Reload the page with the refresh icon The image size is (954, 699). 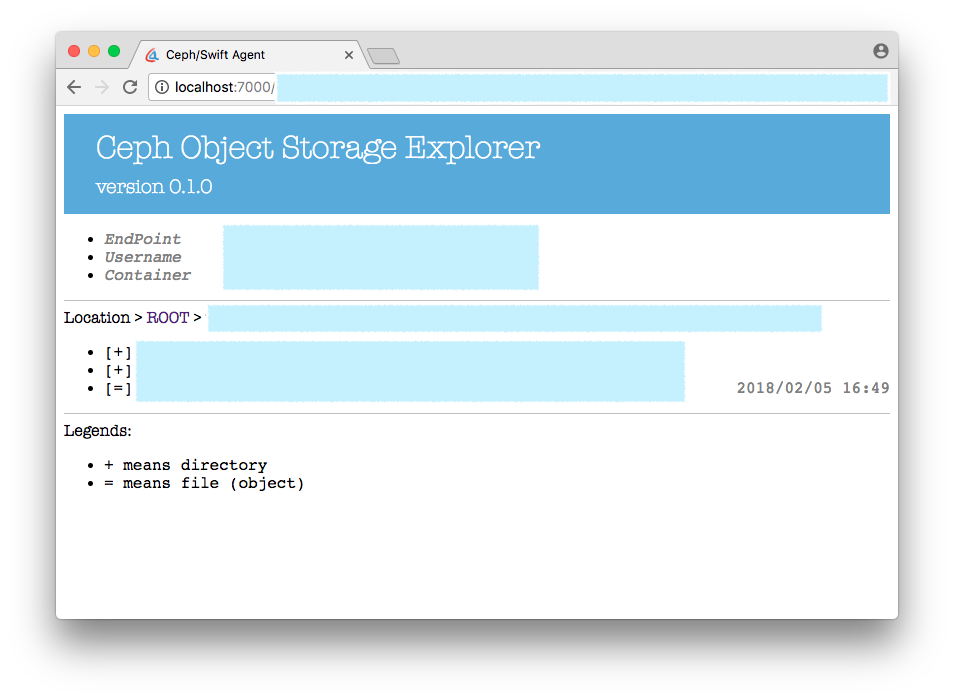130,87
